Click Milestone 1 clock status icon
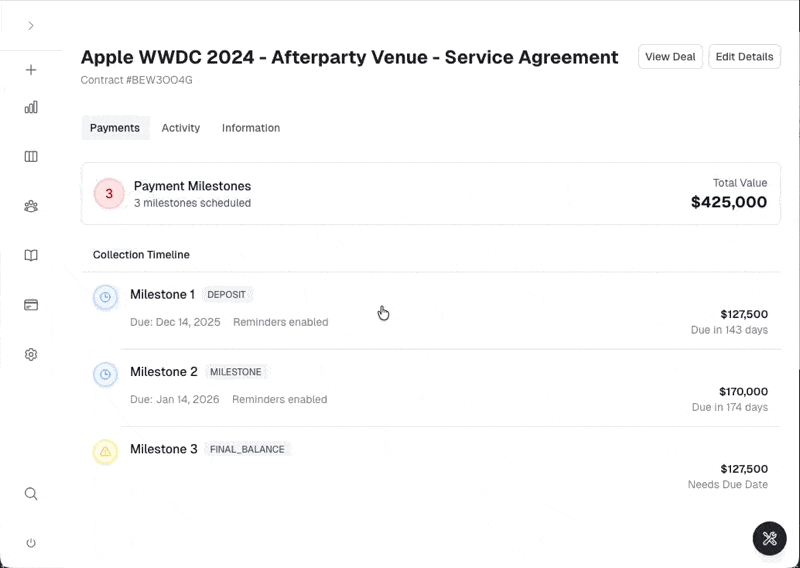This screenshot has width=800, height=568. click(x=105, y=297)
